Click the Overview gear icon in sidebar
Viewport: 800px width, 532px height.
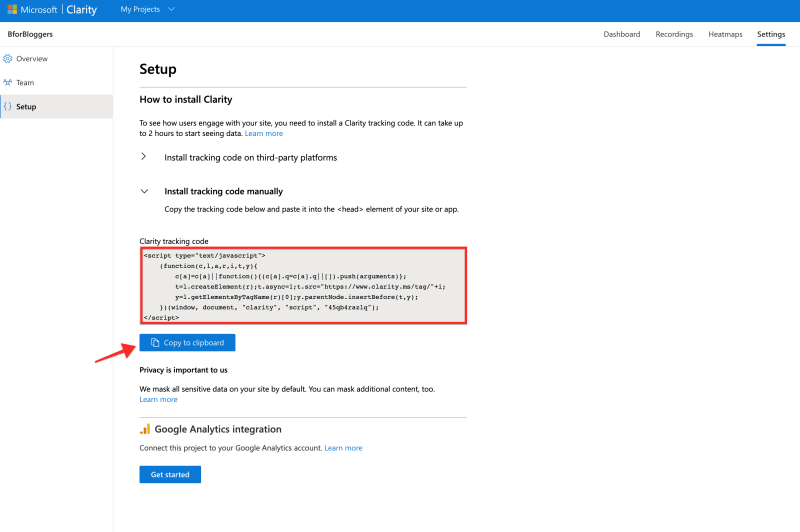(x=8, y=59)
